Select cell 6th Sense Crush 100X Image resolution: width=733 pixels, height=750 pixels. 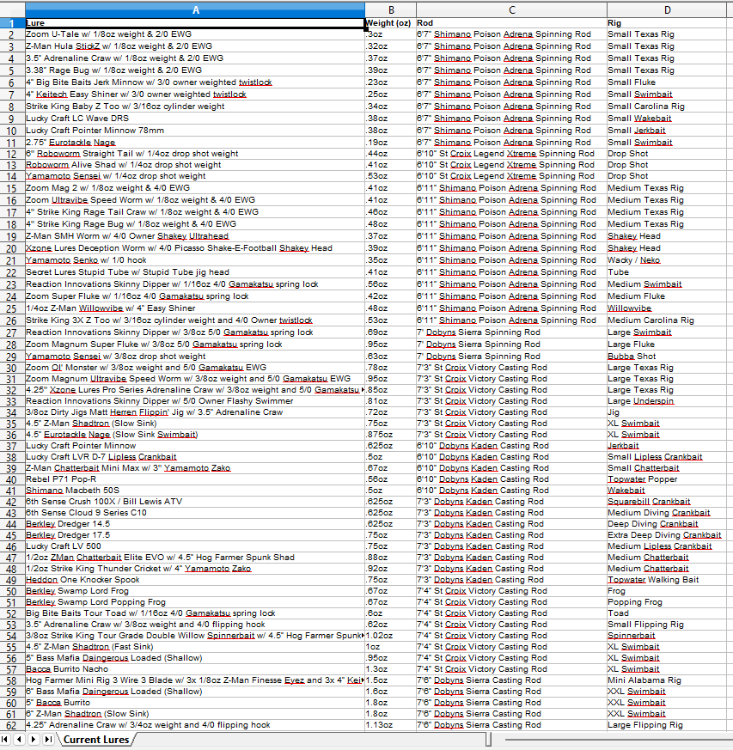[195, 501]
